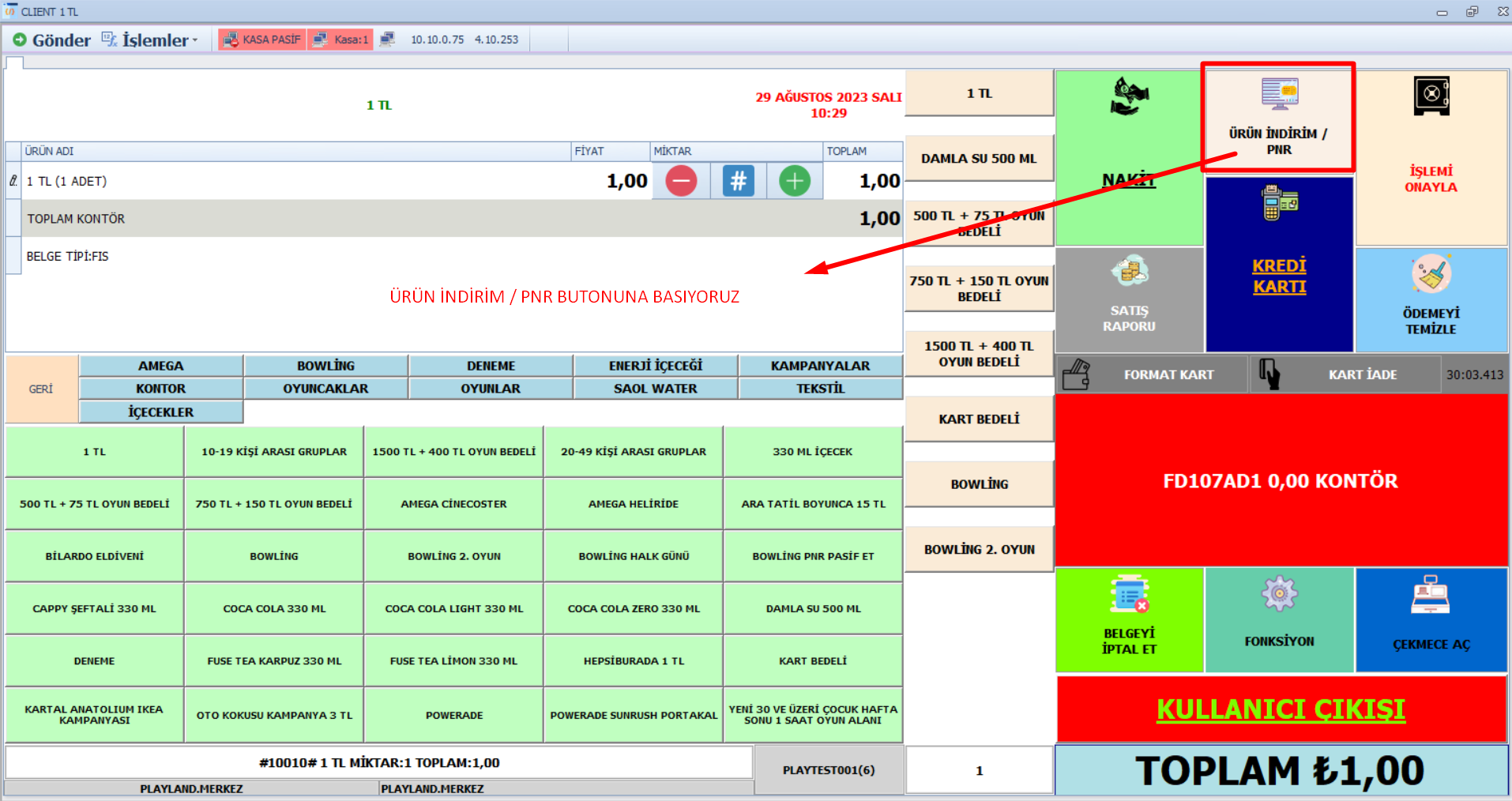Click the quantity field showing 1
1512x801 pixels.
click(979, 770)
